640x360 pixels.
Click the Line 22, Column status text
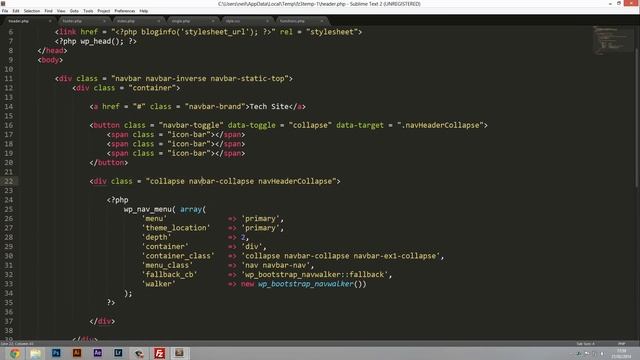coord(18,344)
